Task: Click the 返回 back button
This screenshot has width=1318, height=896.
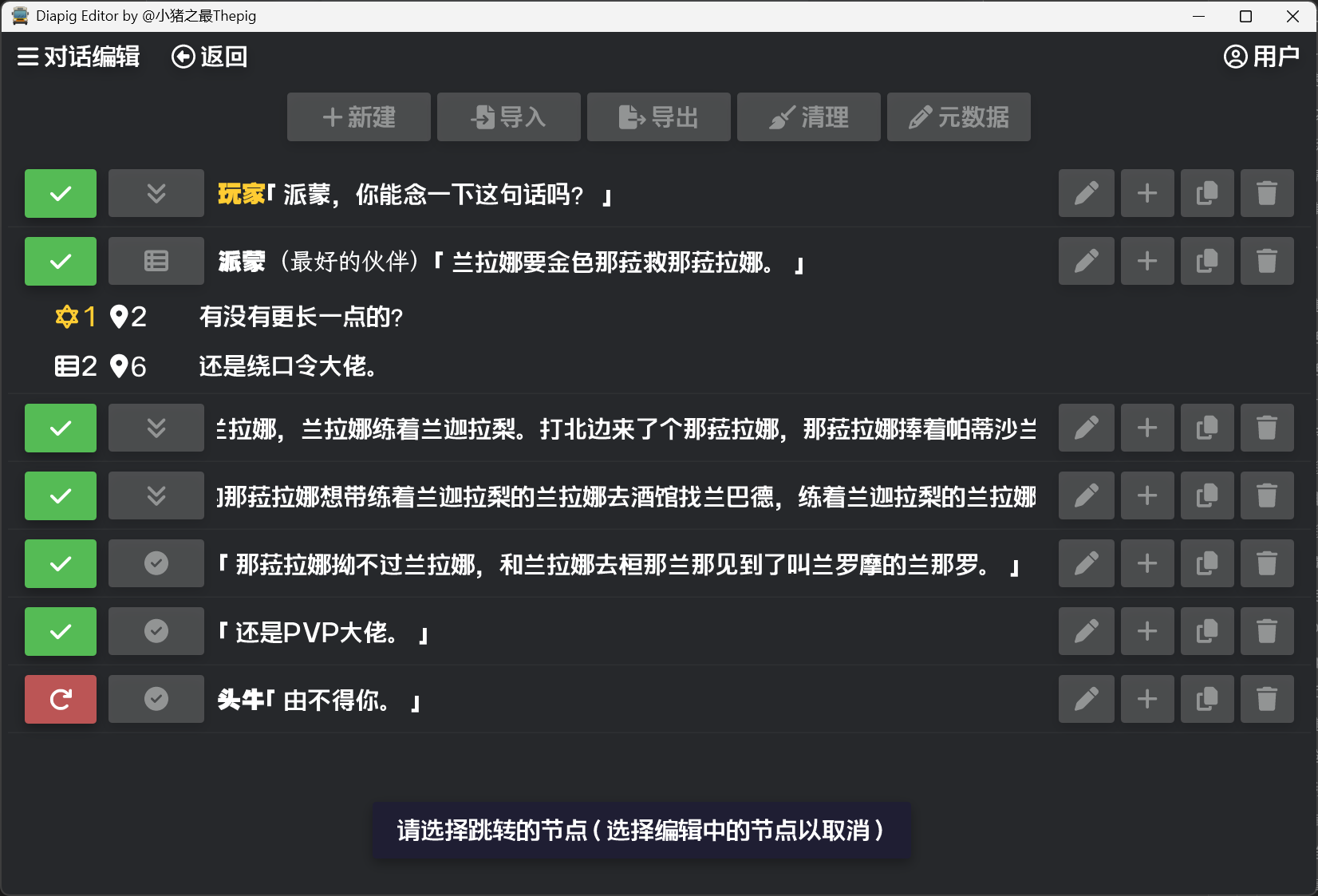Action: pos(210,57)
